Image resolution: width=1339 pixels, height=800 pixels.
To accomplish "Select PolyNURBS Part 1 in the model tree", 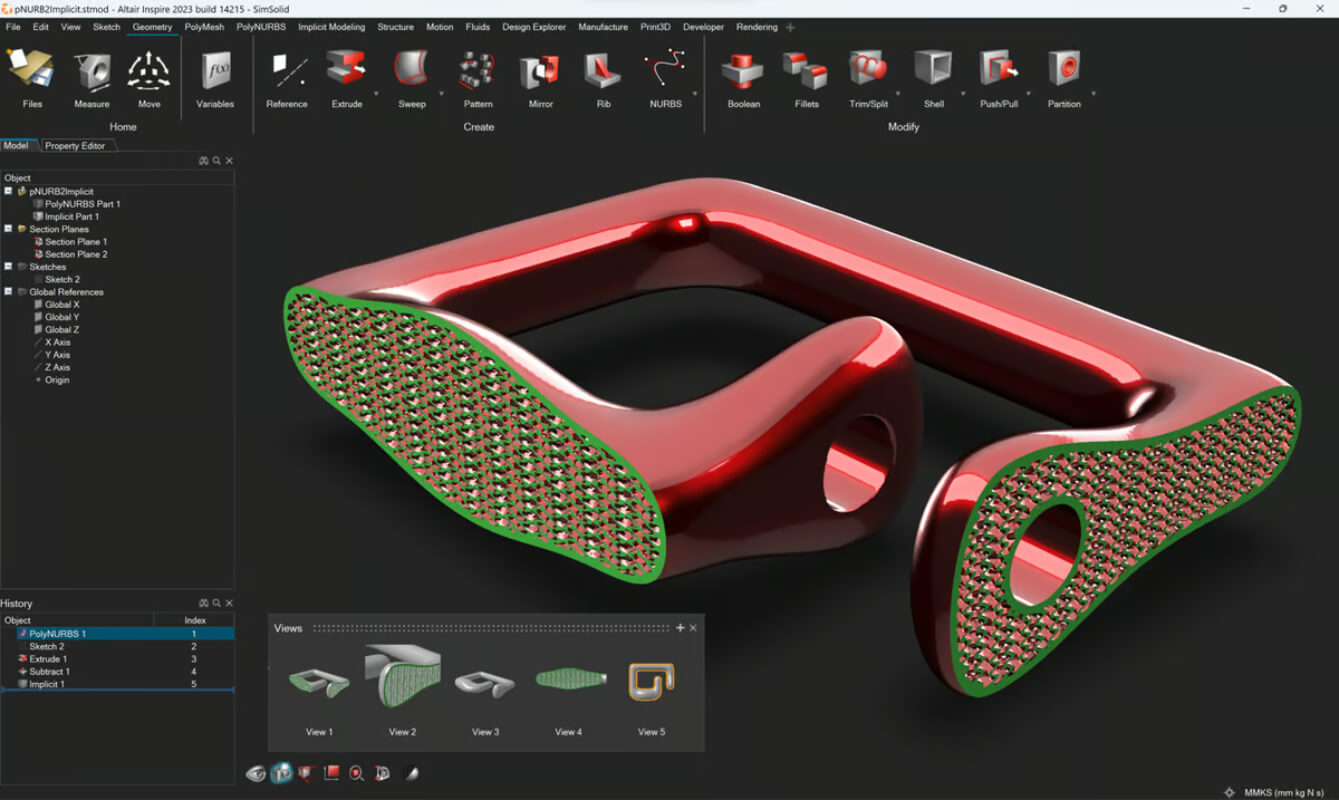I will (82, 204).
